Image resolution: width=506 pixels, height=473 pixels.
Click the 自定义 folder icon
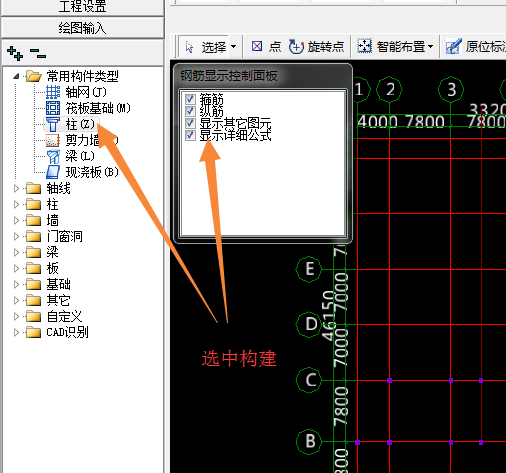click(x=33, y=316)
